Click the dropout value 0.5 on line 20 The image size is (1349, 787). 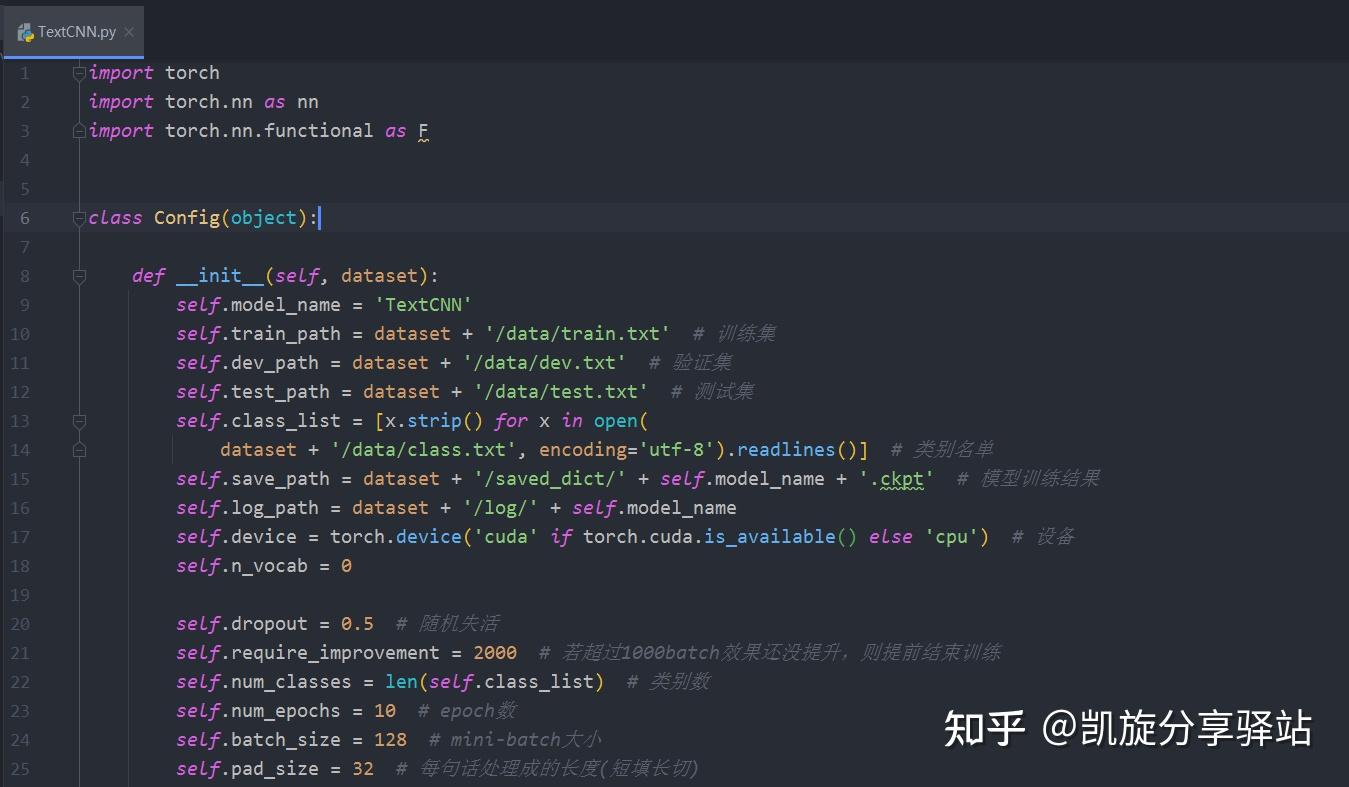(x=356, y=623)
